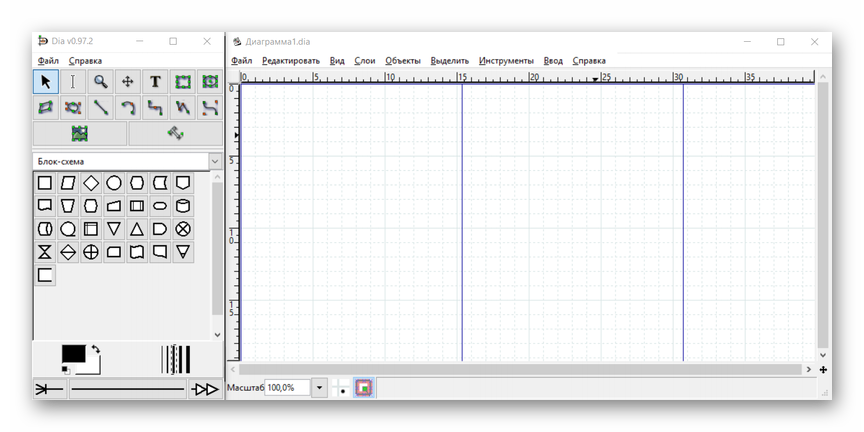Open Справка menu in the Dia toolbox window
The height and width of the screenshot is (432, 864).
point(85,61)
